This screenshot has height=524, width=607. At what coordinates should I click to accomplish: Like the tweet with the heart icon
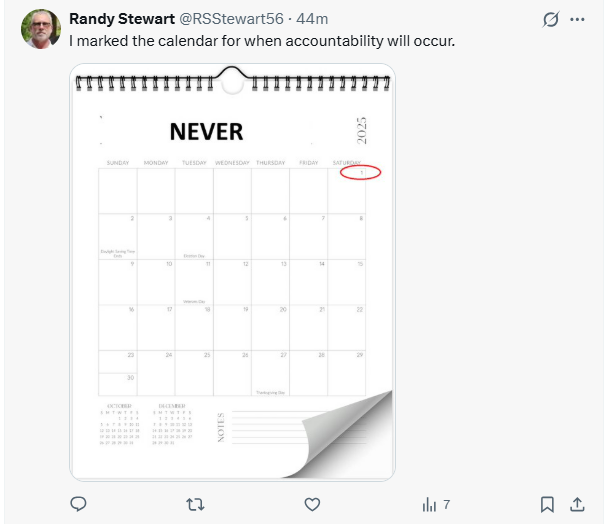[312, 504]
